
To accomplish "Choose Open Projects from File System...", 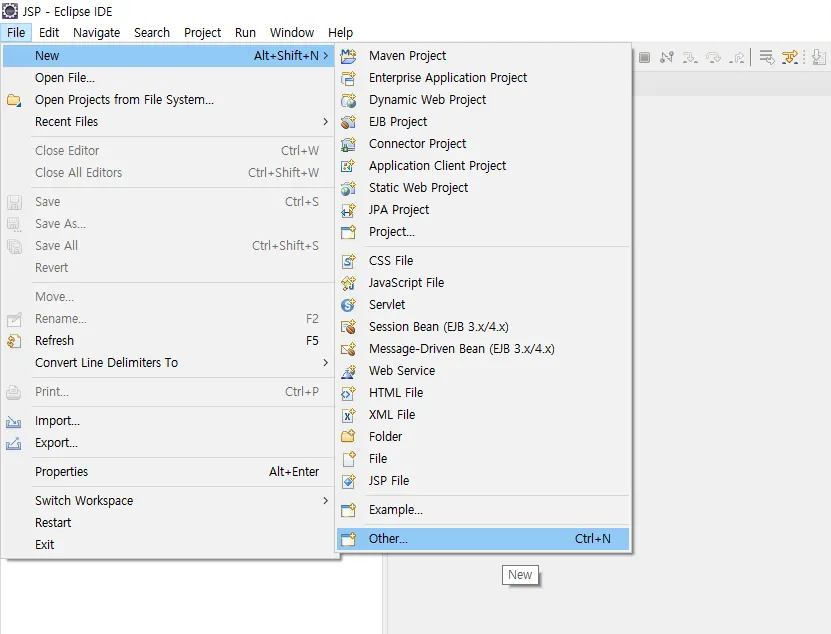I will 169,100.
